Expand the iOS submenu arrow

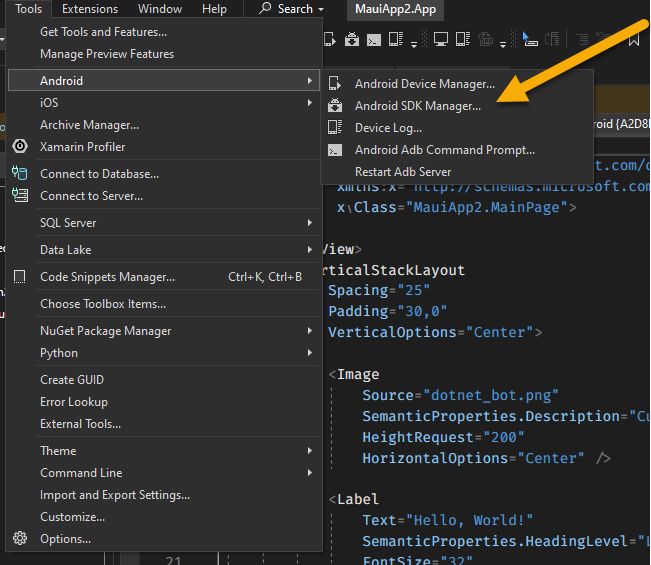click(310, 103)
